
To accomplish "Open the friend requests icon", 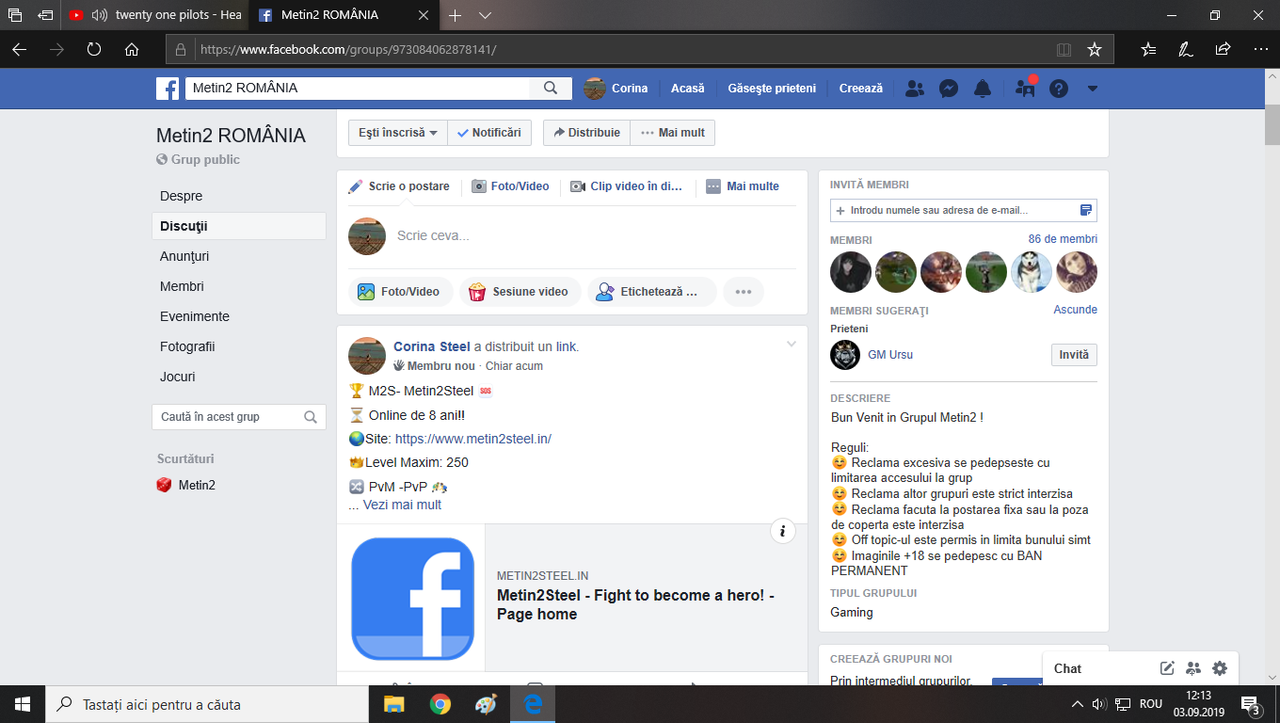I will tap(914, 88).
